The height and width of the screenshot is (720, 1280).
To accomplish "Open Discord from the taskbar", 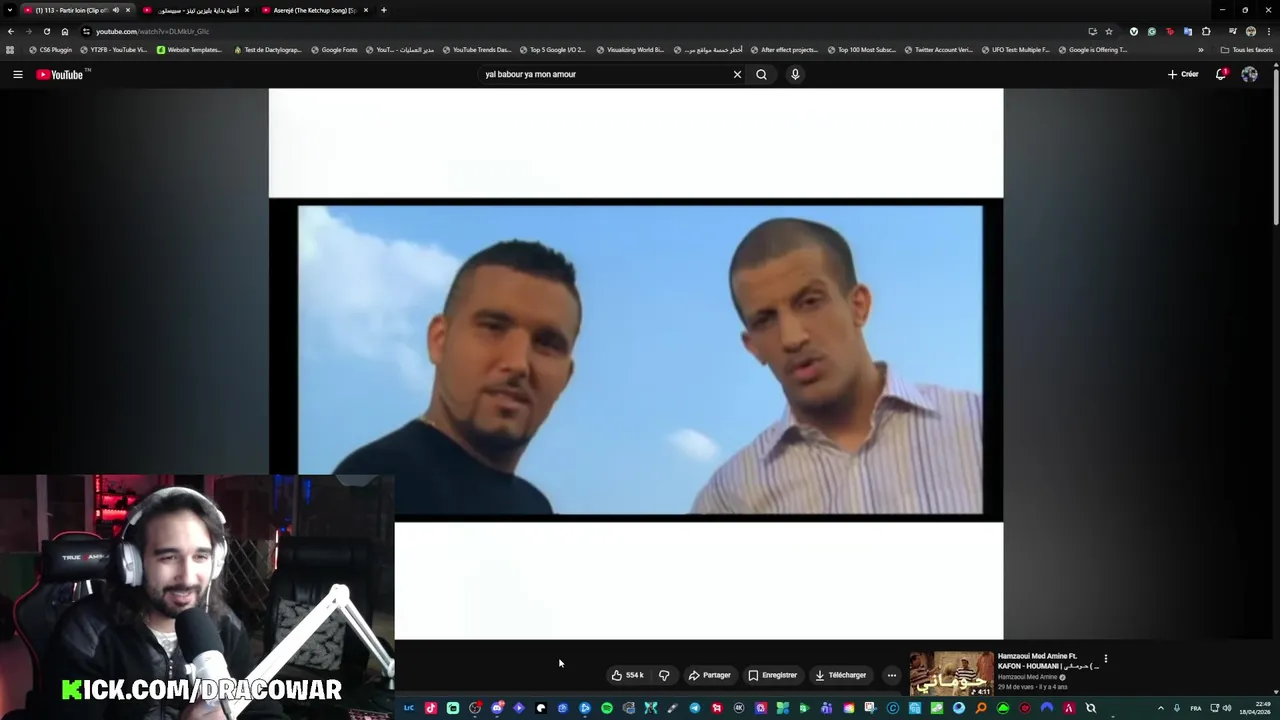I will [497, 708].
